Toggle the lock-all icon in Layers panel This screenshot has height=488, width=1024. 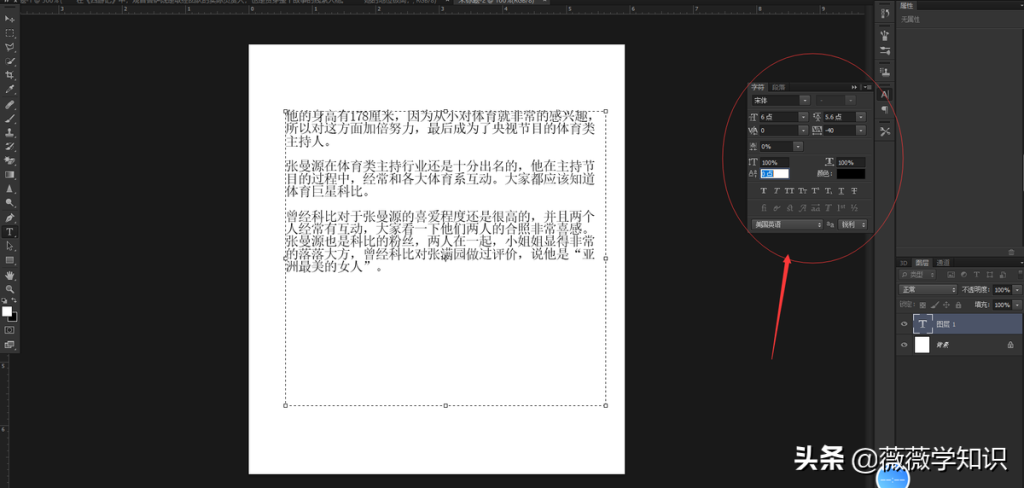[x=958, y=304]
